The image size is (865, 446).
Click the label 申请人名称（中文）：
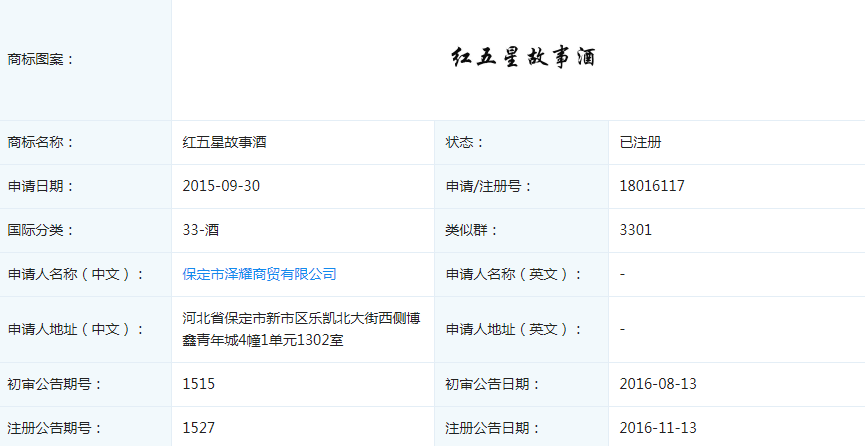click(x=76, y=274)
